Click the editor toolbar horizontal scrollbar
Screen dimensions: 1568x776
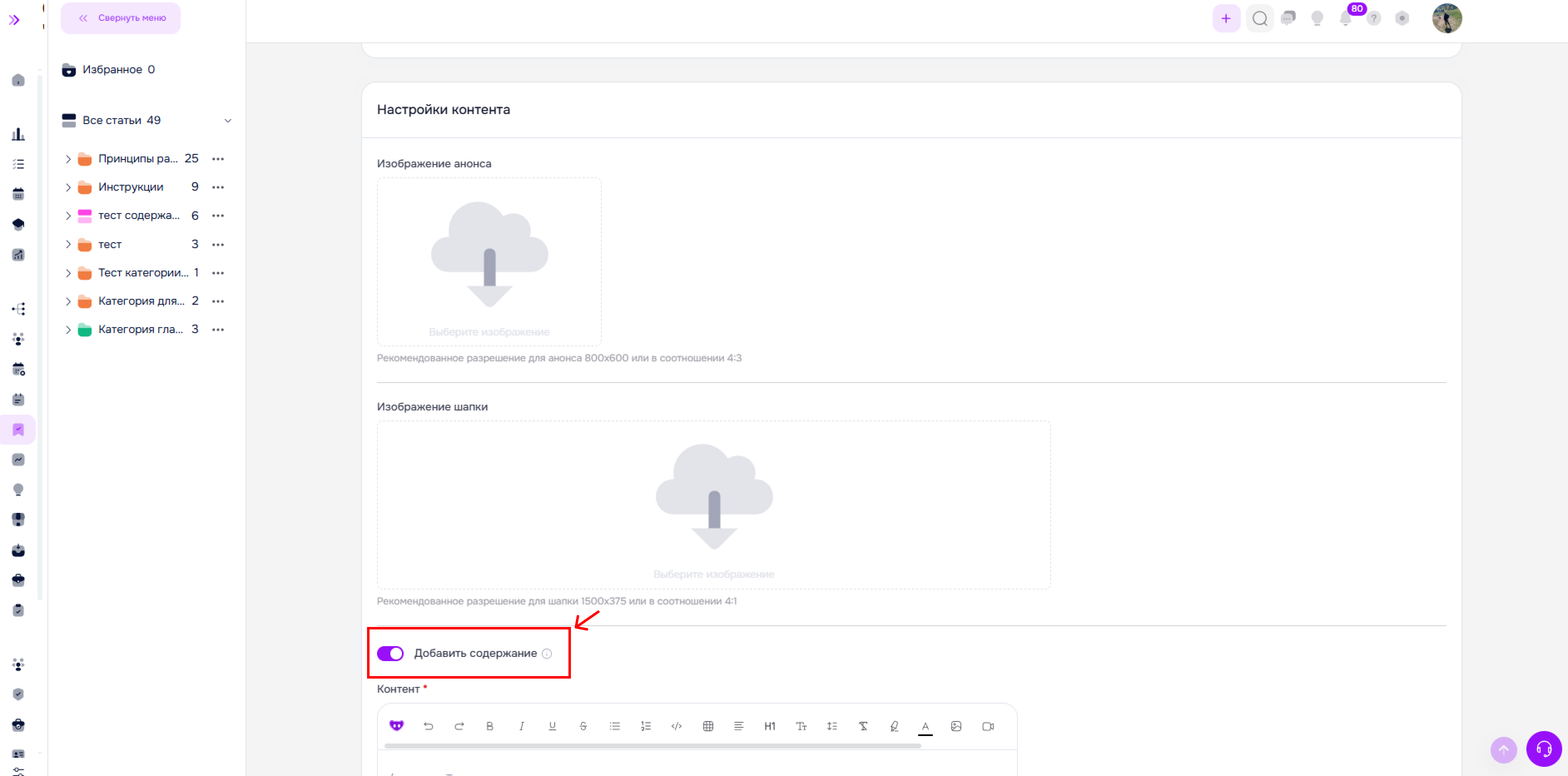click(x=653, y=746)
